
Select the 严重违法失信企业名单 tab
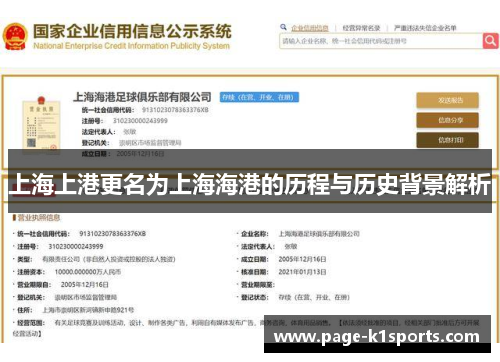[425, 28]
